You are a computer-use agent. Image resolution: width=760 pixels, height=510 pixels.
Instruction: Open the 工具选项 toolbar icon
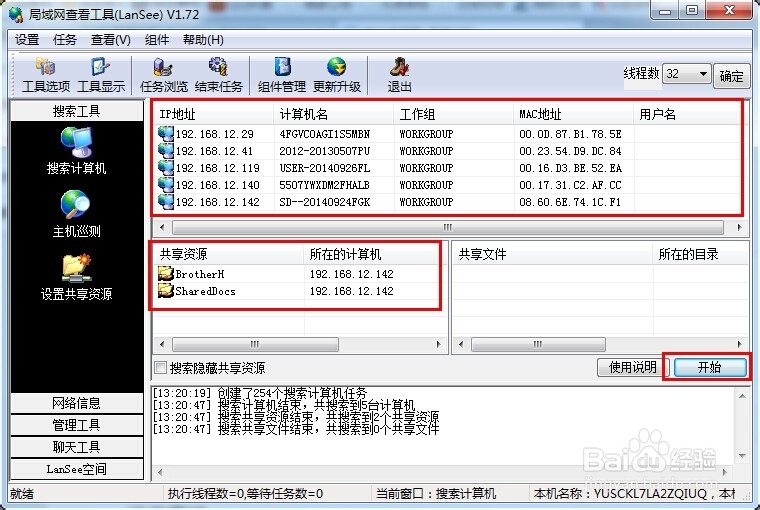(x=46, y=75)
